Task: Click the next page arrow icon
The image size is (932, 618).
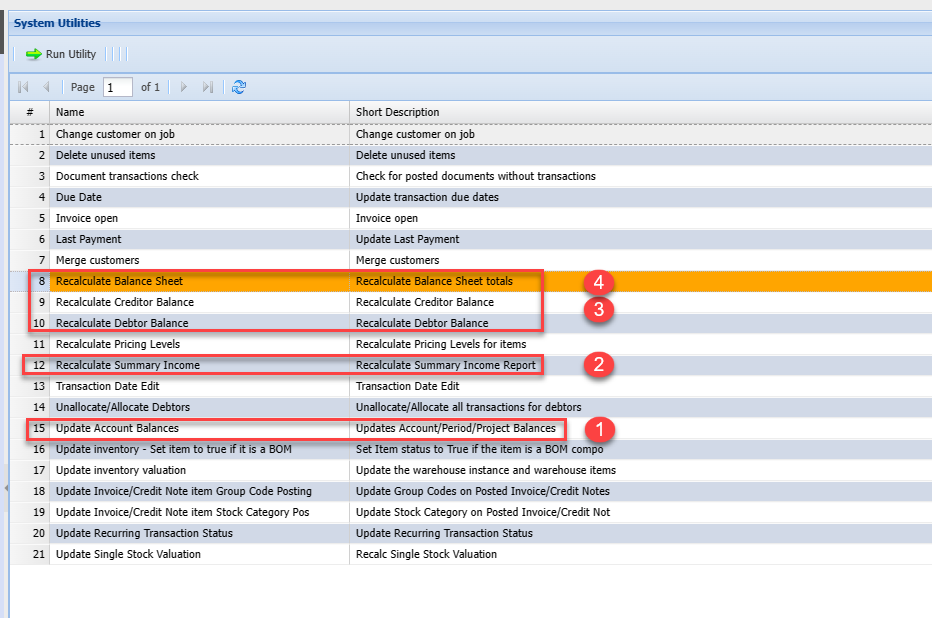Action: pyautogui.click(x=184, y=87)
